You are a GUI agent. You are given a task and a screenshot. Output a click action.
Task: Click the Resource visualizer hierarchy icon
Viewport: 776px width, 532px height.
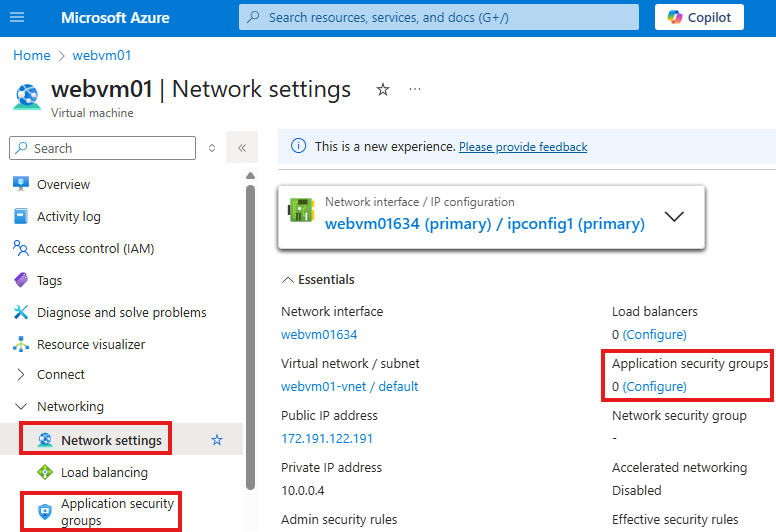(21, 344)
